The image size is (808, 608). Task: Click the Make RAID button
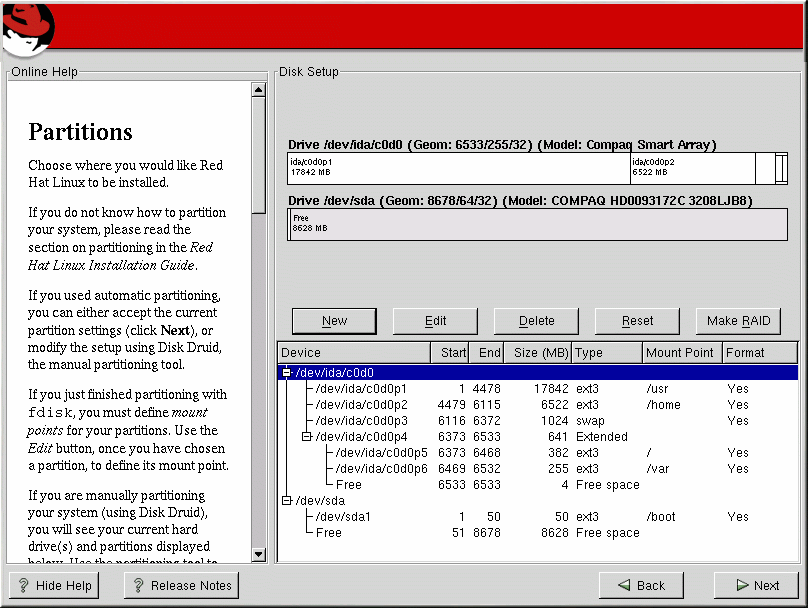[738, 321]
